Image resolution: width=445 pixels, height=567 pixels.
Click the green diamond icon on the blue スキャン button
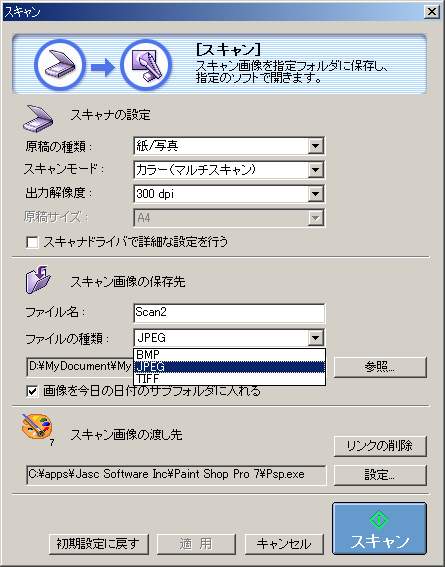(x=379, y=520)
